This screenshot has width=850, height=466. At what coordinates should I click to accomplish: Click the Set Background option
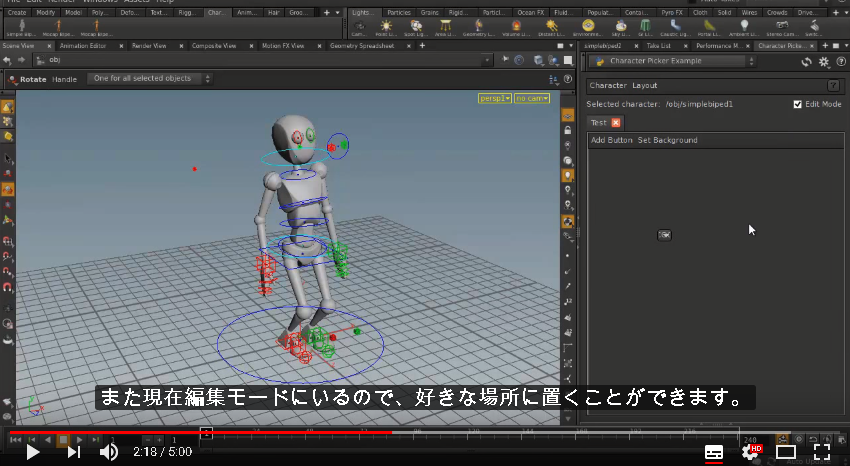(667, 140)
